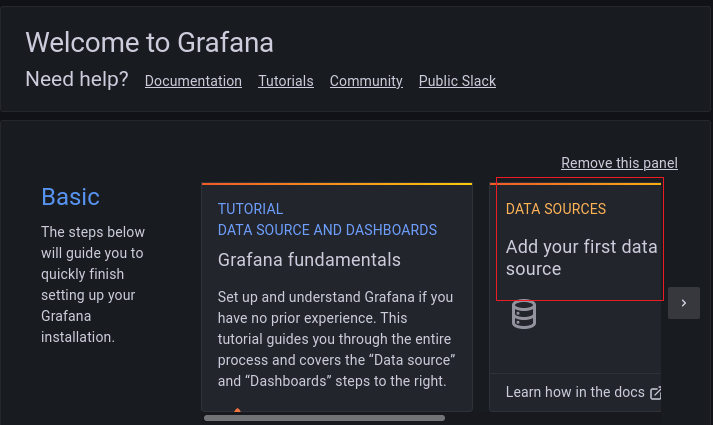713x425 pixels.
Task: Click the Add your first data source heading
Action: [x=582, y=258]
